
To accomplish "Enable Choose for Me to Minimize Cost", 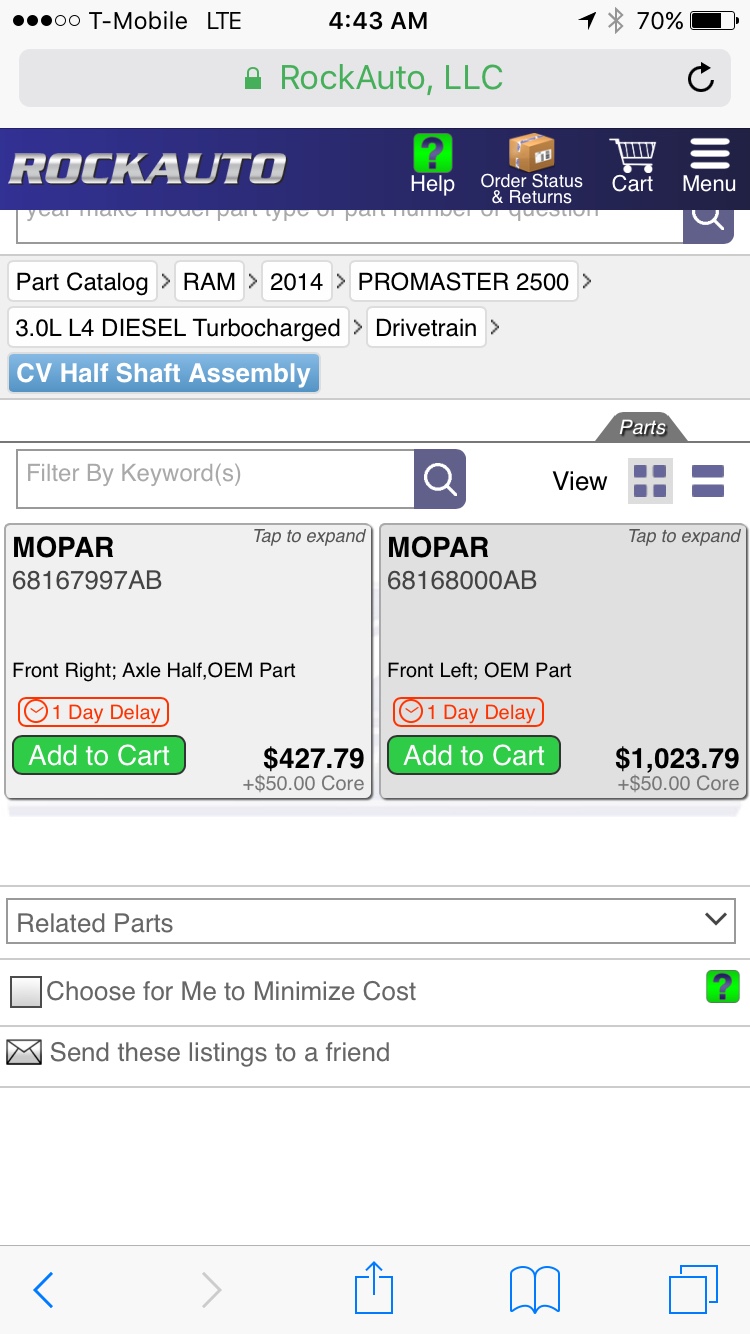I will coord(26,992).
